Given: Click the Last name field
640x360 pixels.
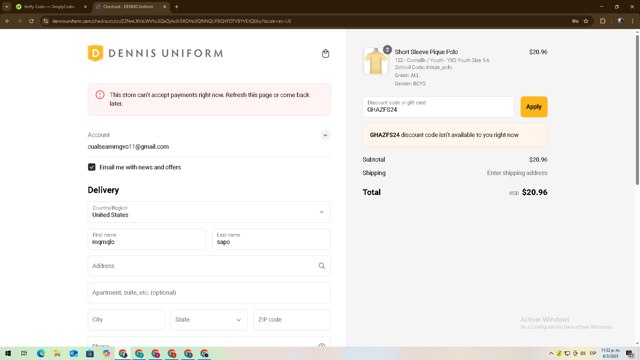Looking at the screenshot, I should point(271,239).
